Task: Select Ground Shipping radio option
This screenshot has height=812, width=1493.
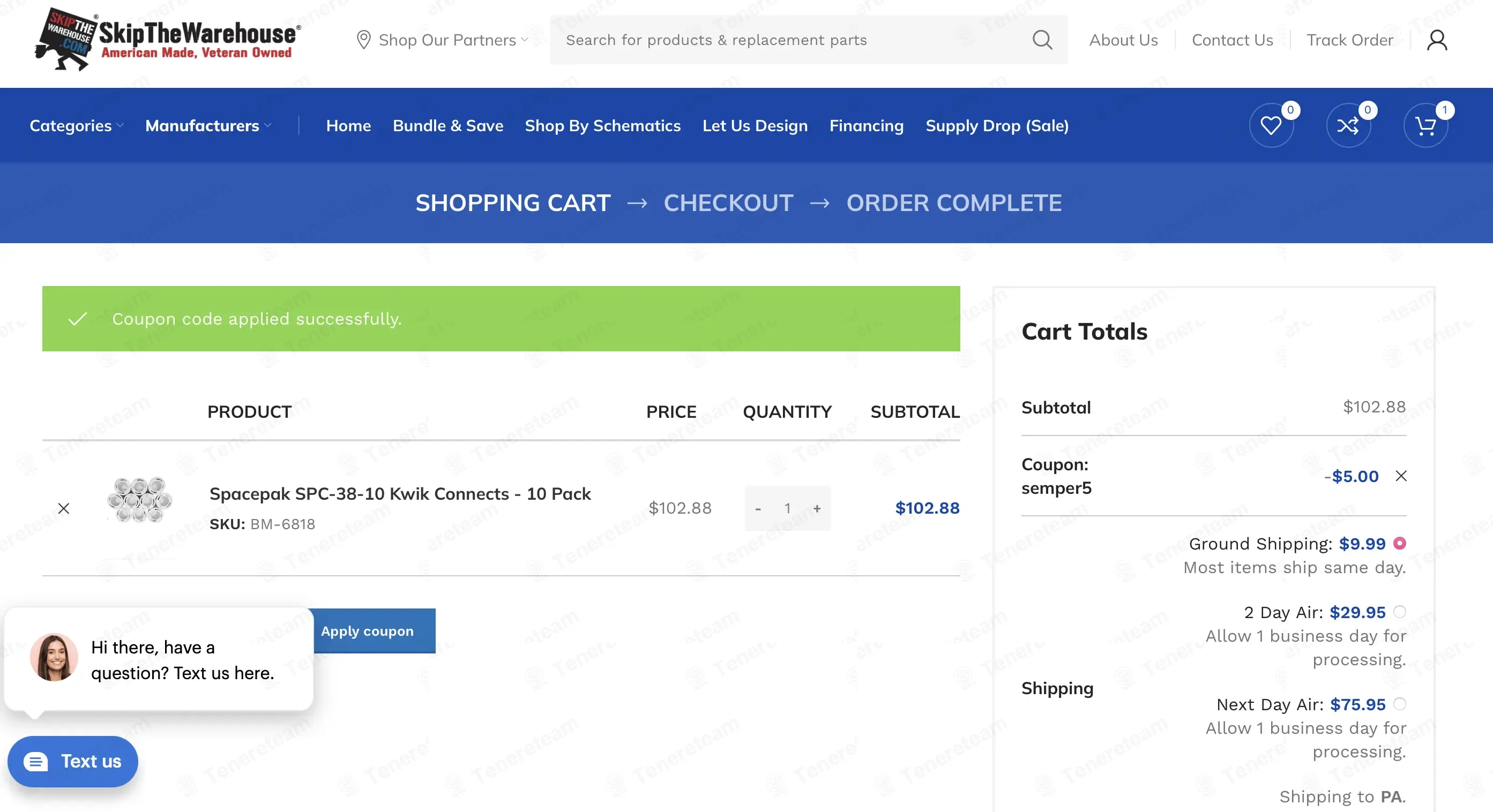Action: 1399,543
